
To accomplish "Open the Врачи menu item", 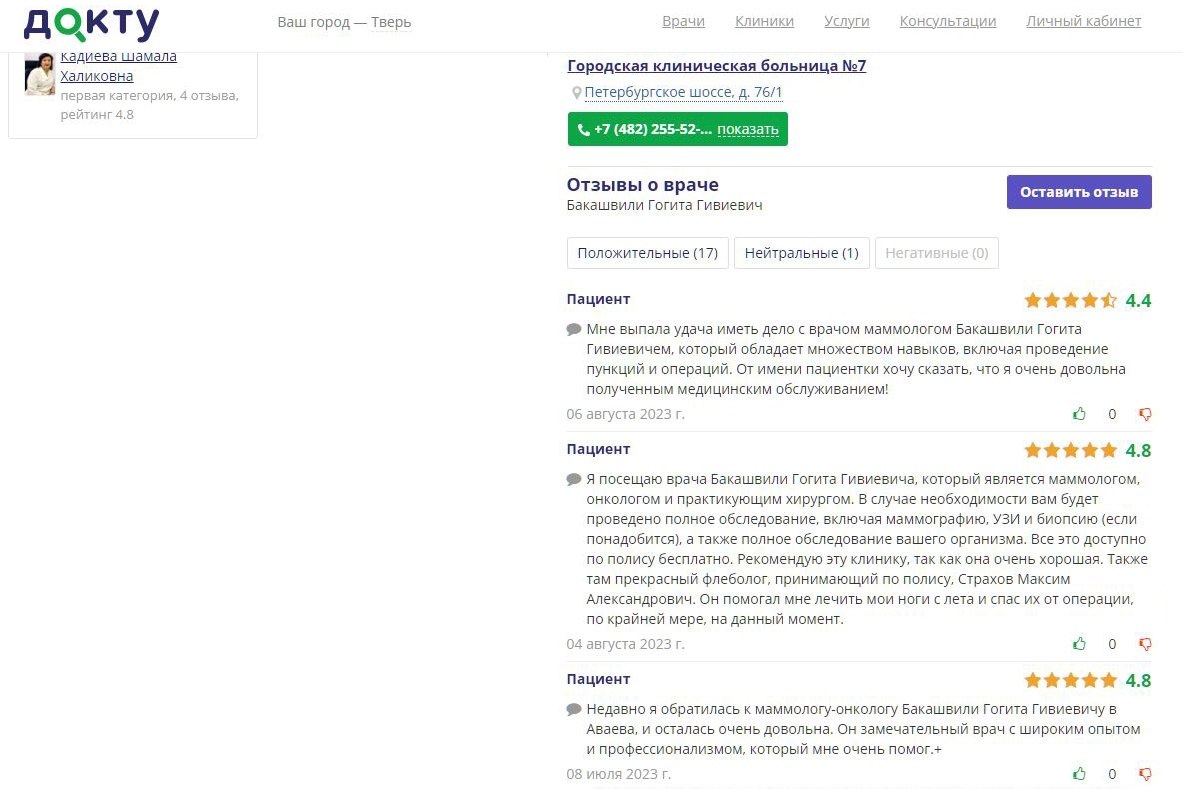I will coord(684,21).
